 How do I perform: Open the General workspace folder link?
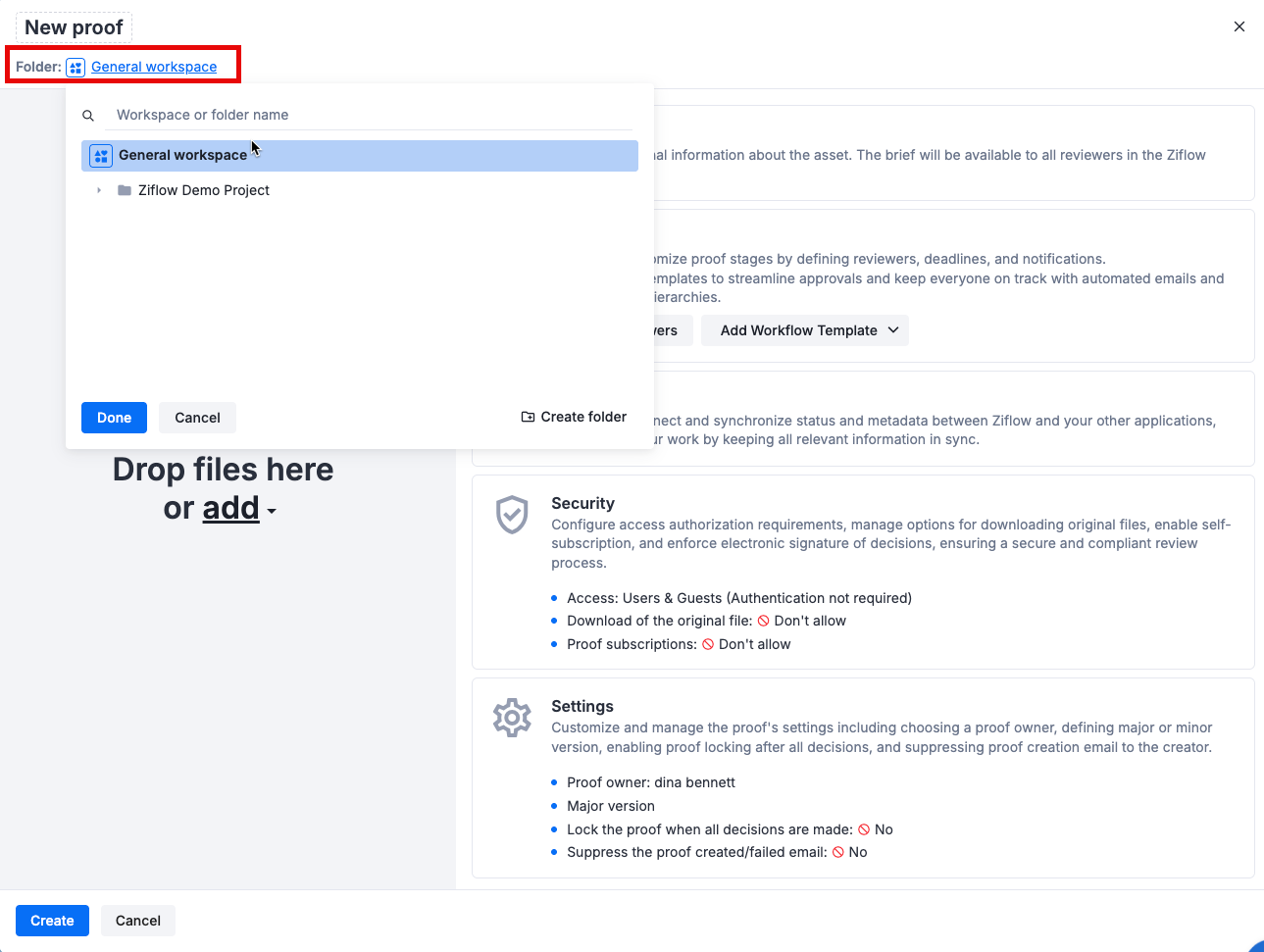coord(154,67)
